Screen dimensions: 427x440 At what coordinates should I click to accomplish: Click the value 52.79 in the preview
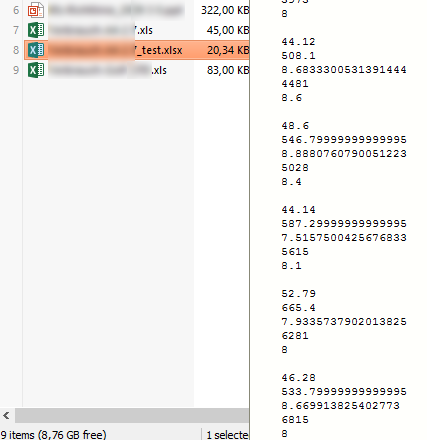298,294
